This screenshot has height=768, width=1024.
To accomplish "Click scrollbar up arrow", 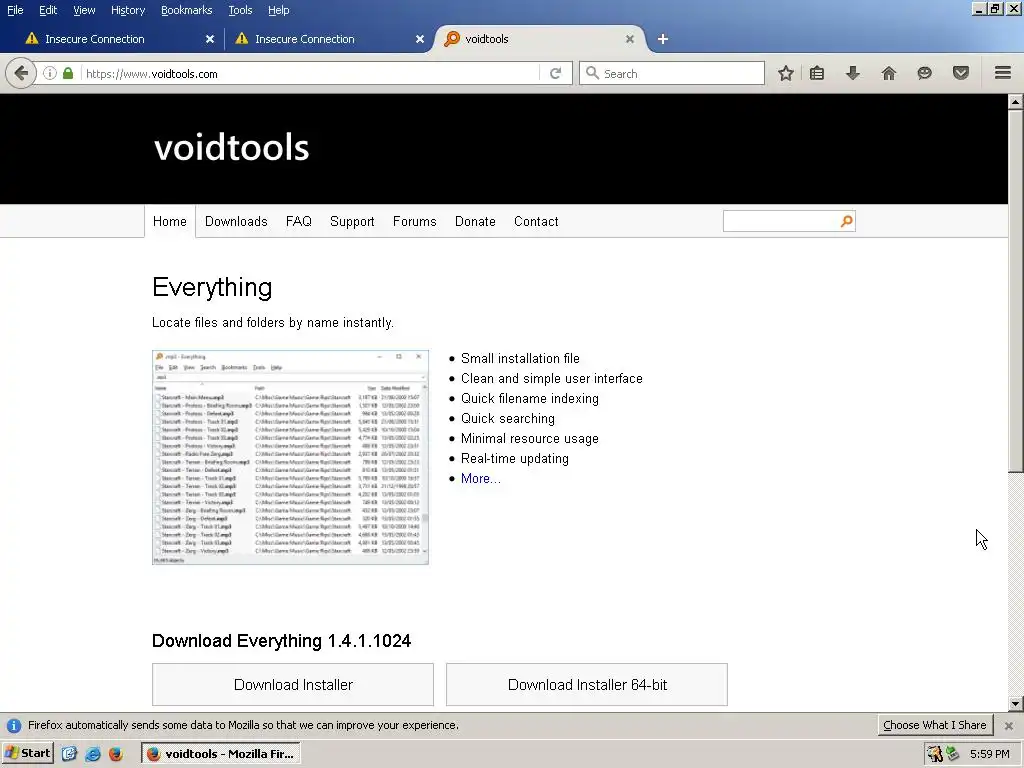I will pyautogui.click(x=1016, y=102).
